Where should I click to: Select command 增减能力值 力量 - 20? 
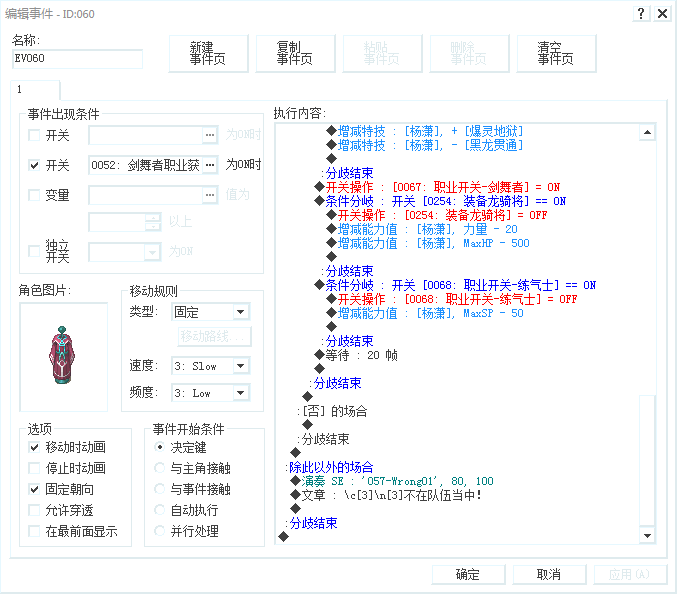pyautogui.click(x=422, y=229)
